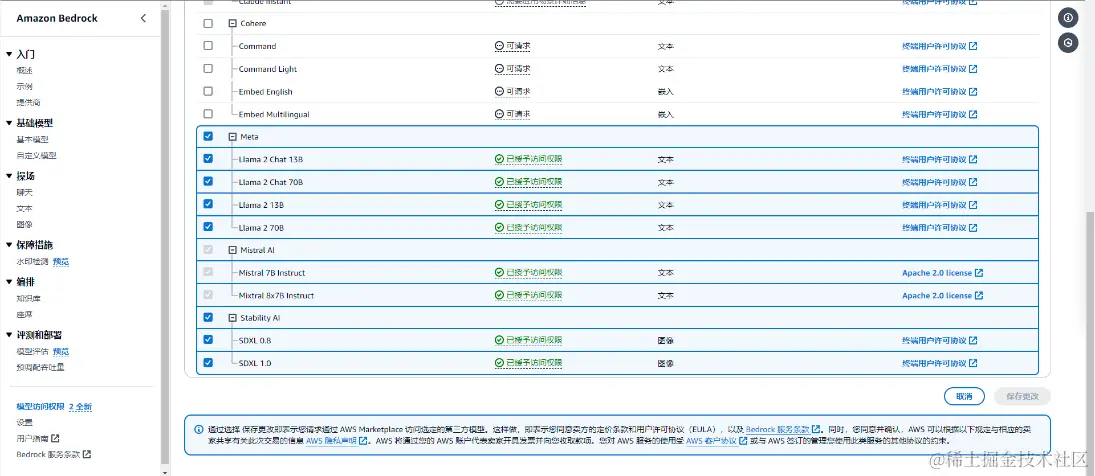Screen dimensions: 1095x476
Task: Collapse the Stability AI model group
Action: pos(233,318)
